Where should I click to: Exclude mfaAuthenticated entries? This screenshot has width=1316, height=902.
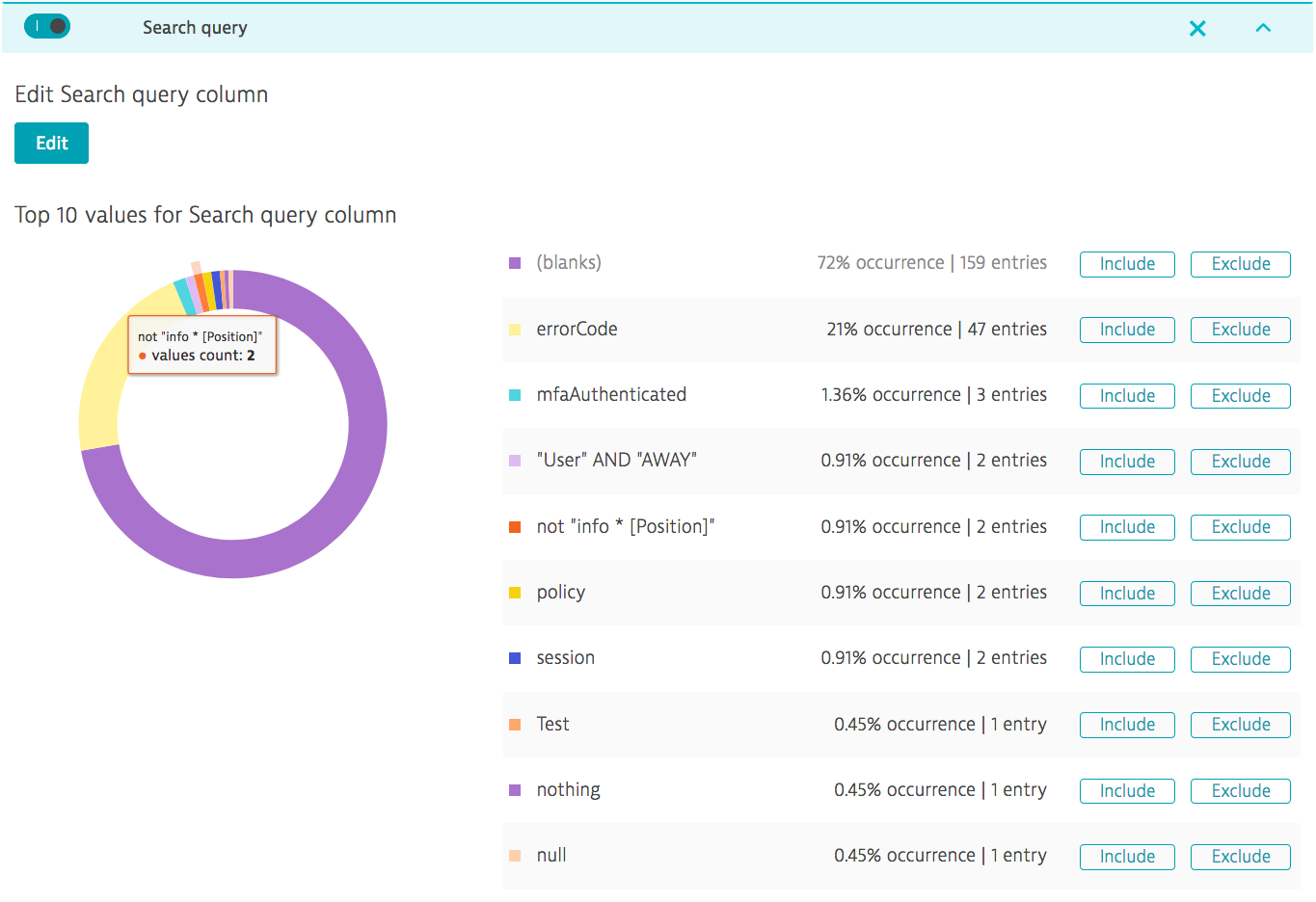[1241, 396]
